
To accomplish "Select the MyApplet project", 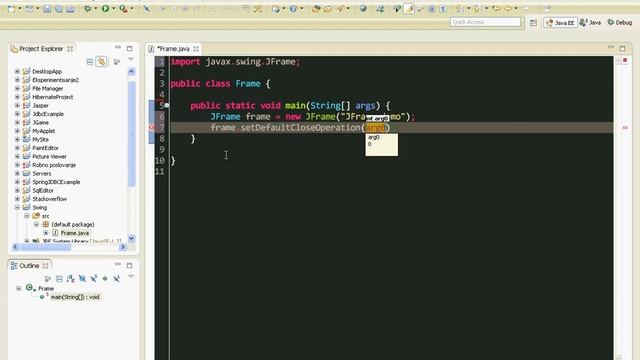I will [43, 131].
